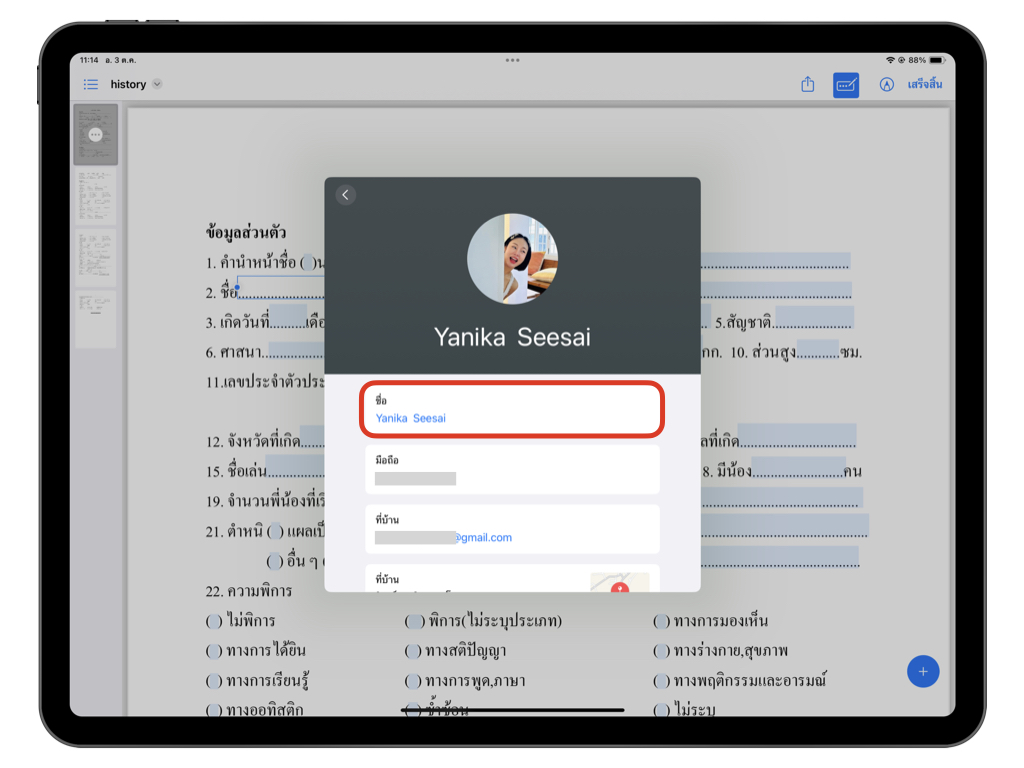Tap the gmail.com email address link

pos(483,538)
